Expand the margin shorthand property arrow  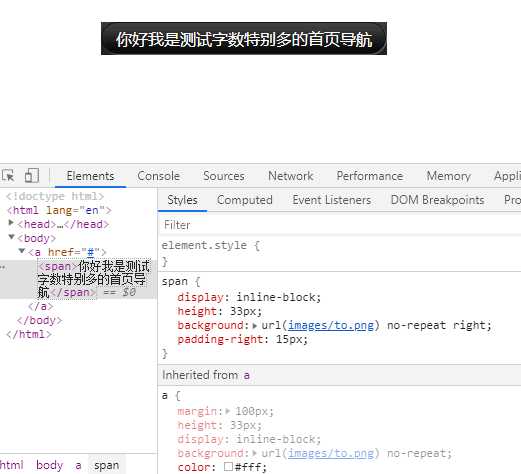[228, 411]
